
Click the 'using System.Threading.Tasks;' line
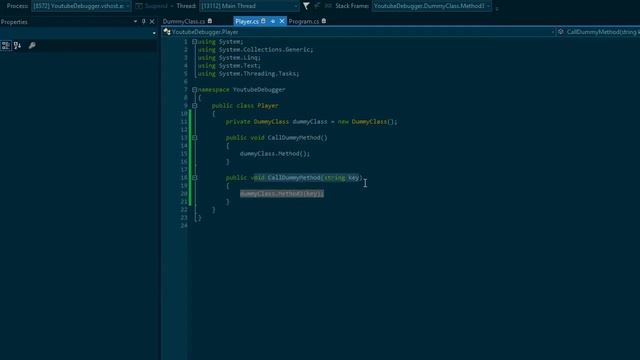pos(249,73)
